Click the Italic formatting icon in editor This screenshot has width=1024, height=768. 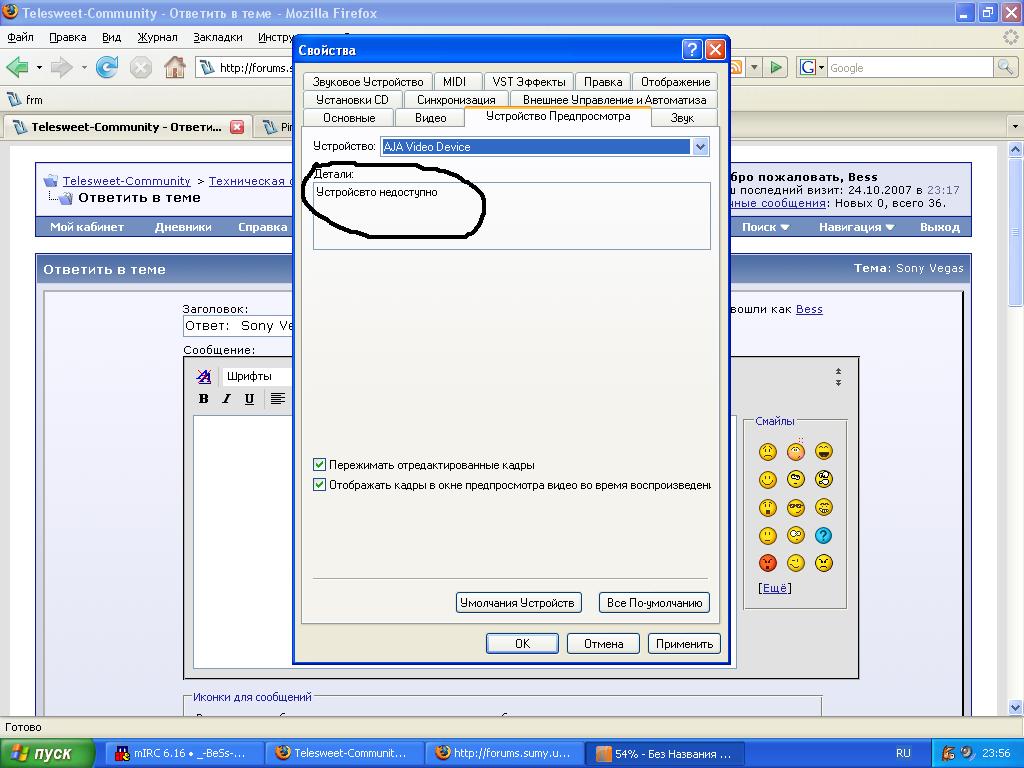click(x=227, y=398)
